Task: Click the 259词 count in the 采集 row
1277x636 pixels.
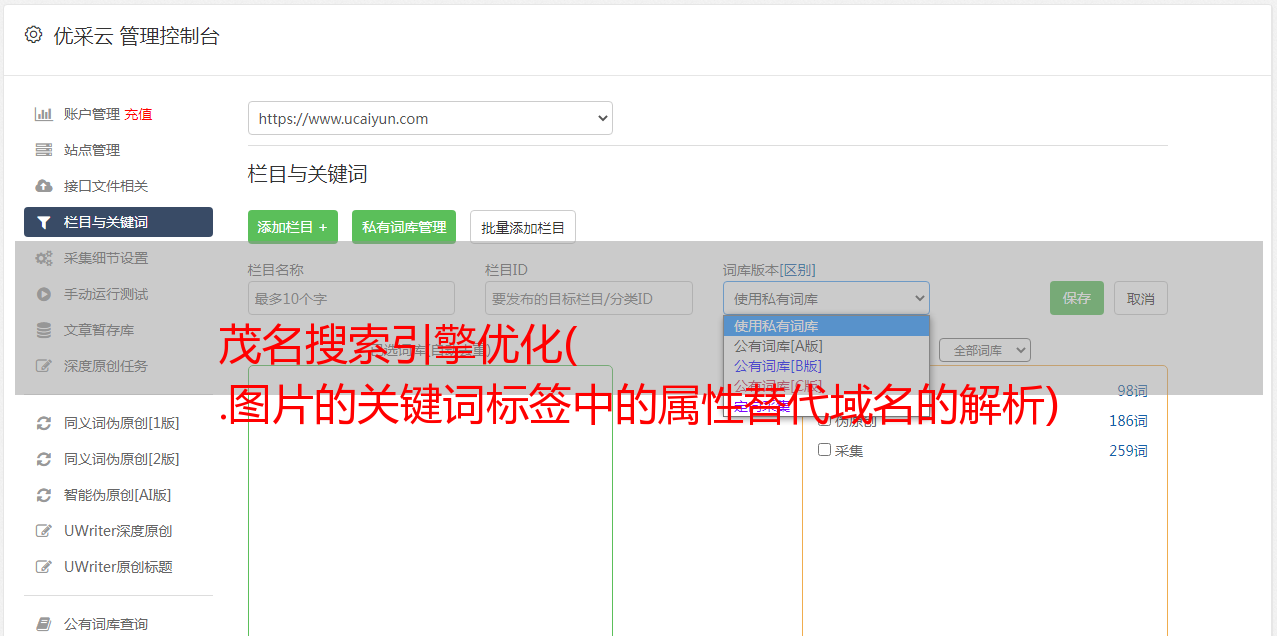Action: pos(1128,451)
